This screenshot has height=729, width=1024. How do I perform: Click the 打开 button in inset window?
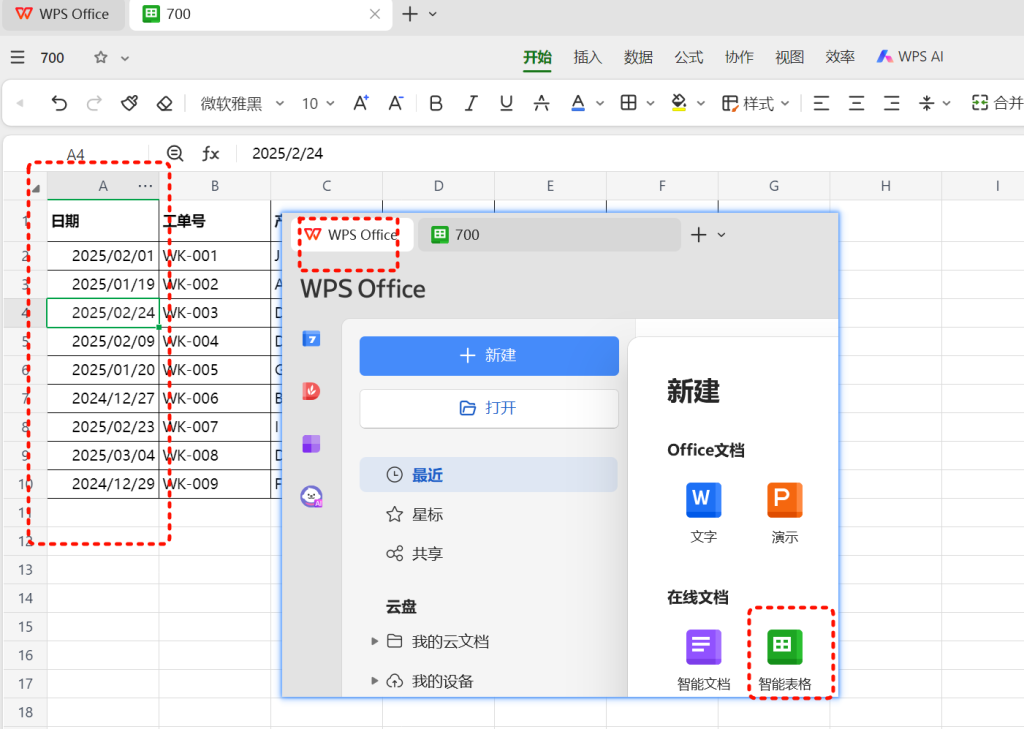488,408
